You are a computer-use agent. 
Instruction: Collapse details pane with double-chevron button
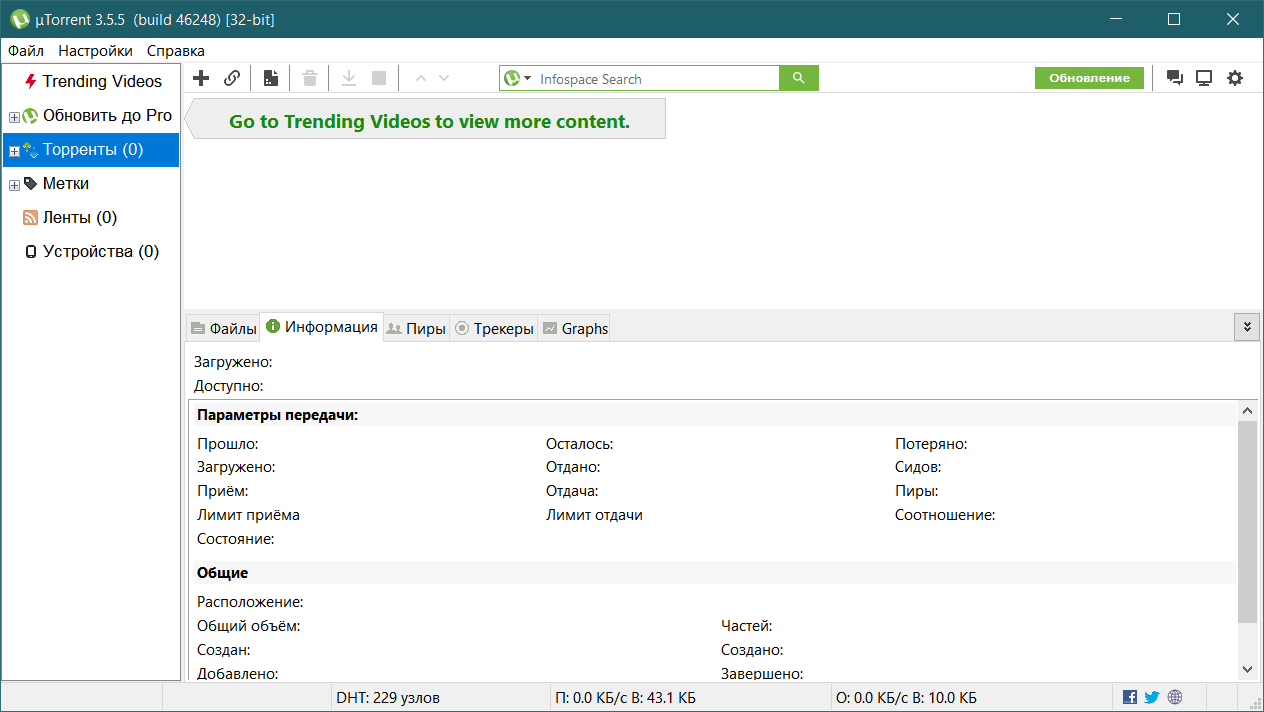tap(1246, 326)
